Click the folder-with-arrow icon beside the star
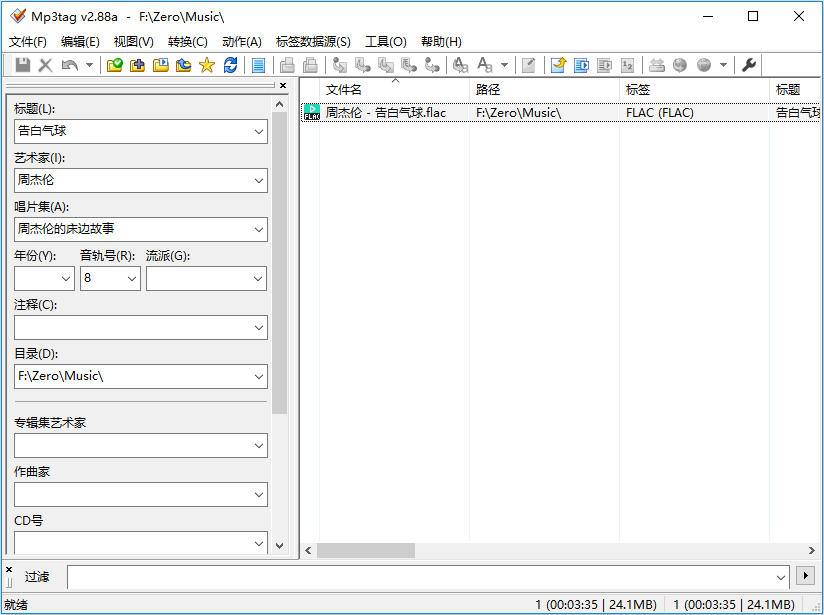This screenshot has height=615, width=824. tap(183, 65)
